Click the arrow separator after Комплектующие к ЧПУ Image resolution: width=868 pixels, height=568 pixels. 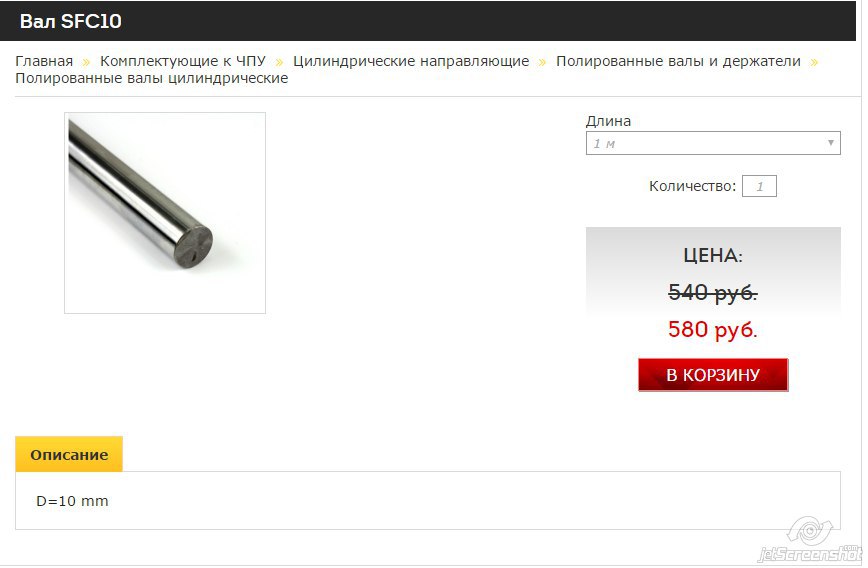(279, 62)
